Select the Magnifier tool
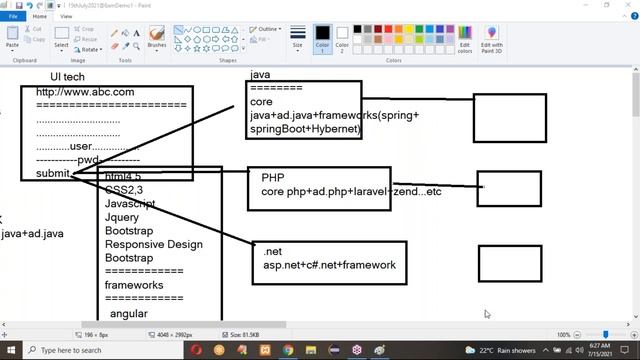Screen dimensions: 640x360 [136, 46]
